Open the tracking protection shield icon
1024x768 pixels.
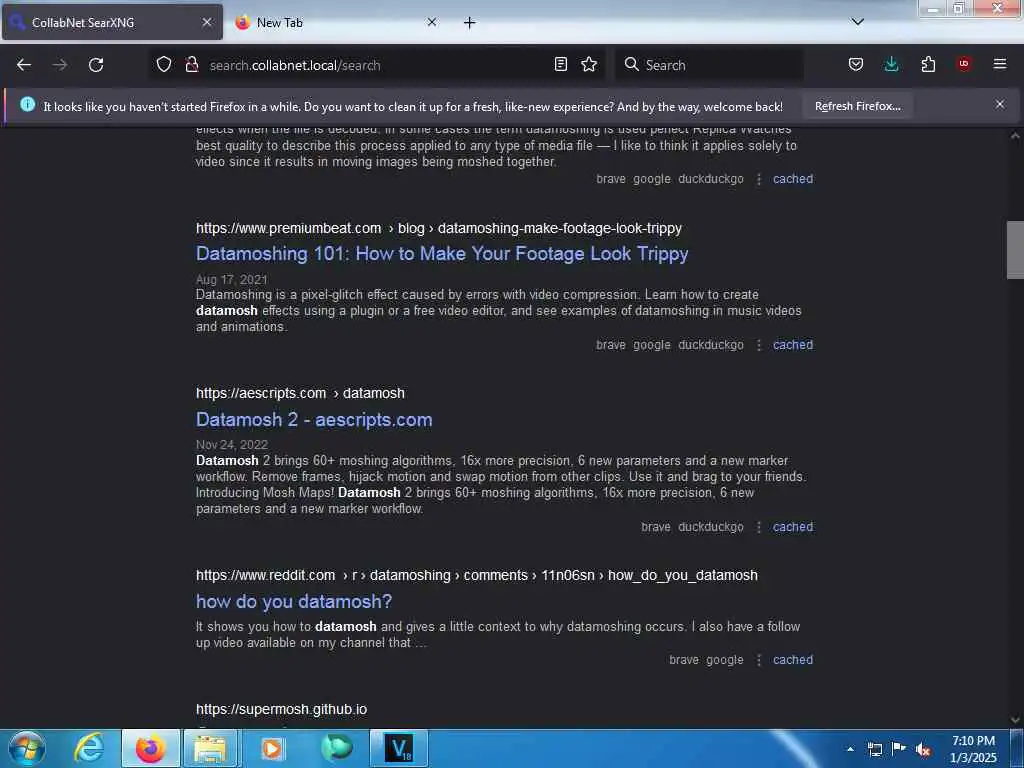pos(164,64)
